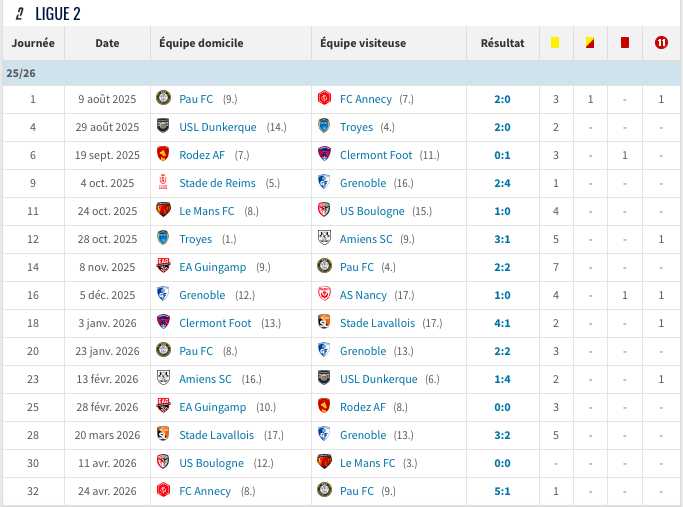The width and height of the screenshot is (683, 507).
Task: Click the Le Mans FC crest in journée 11 row
Action: click(163, 210)
